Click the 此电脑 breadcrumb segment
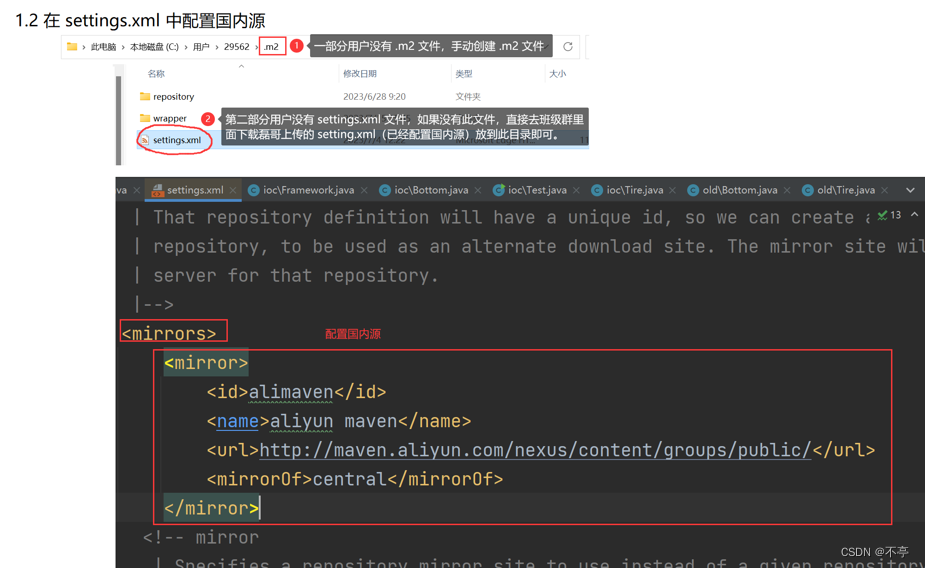Viewport: 925px width, 568px height. pos(103,47)
